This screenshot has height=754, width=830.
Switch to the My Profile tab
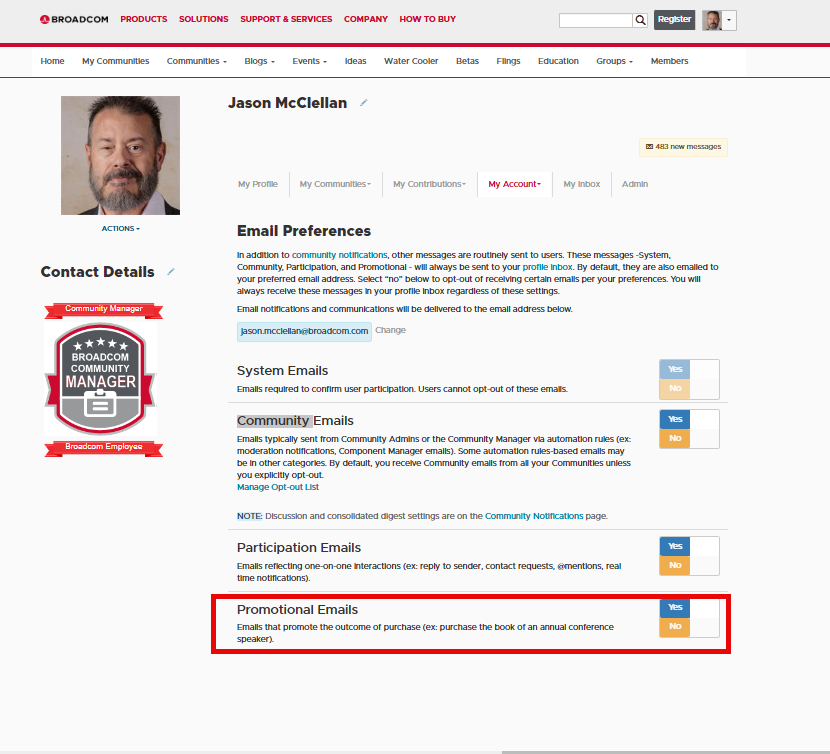point(258,184)
